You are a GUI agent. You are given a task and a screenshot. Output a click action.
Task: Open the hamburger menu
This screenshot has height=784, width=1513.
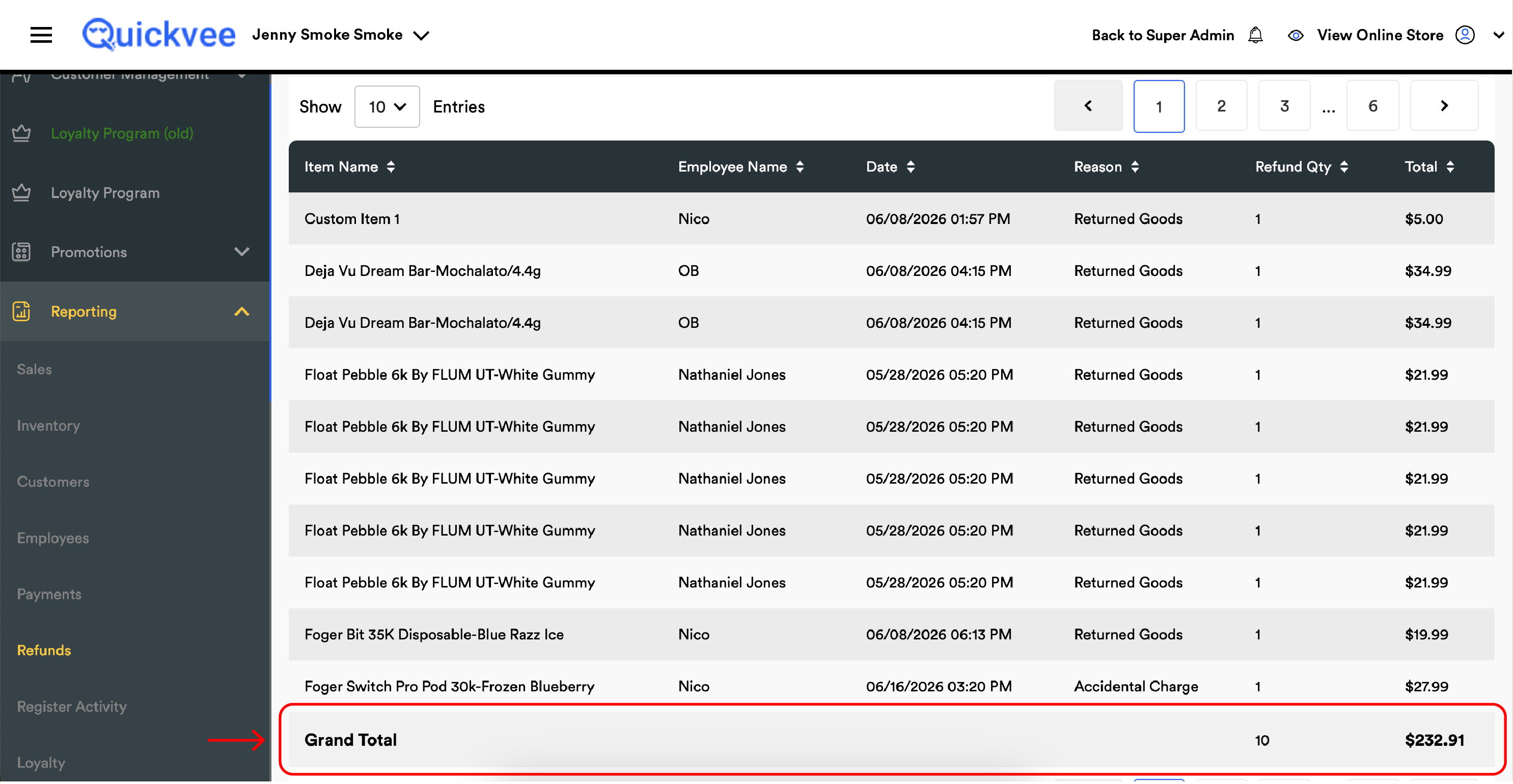click(x=41, y=35)
